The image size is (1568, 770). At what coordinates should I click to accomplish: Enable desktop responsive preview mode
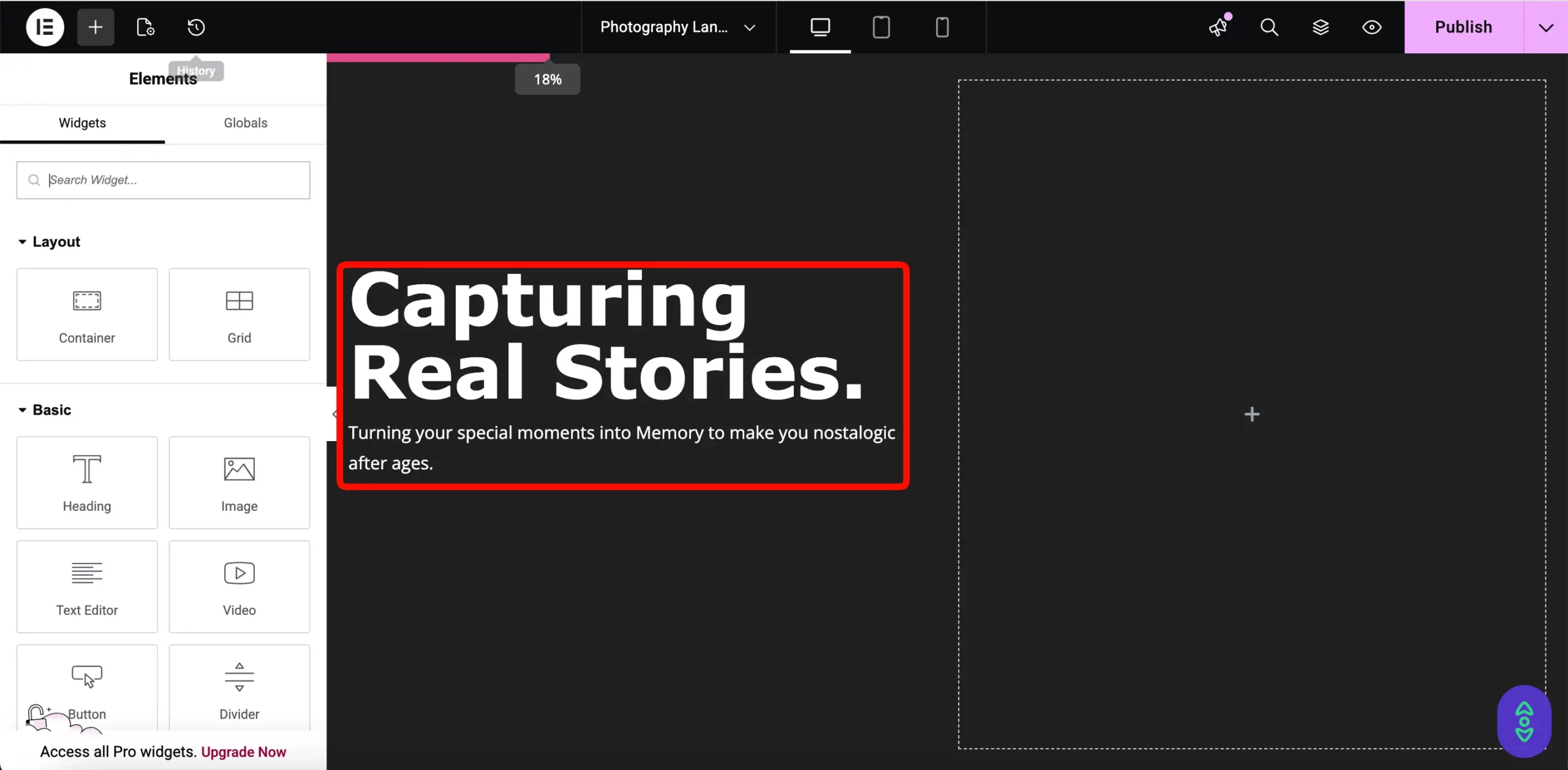820,27
